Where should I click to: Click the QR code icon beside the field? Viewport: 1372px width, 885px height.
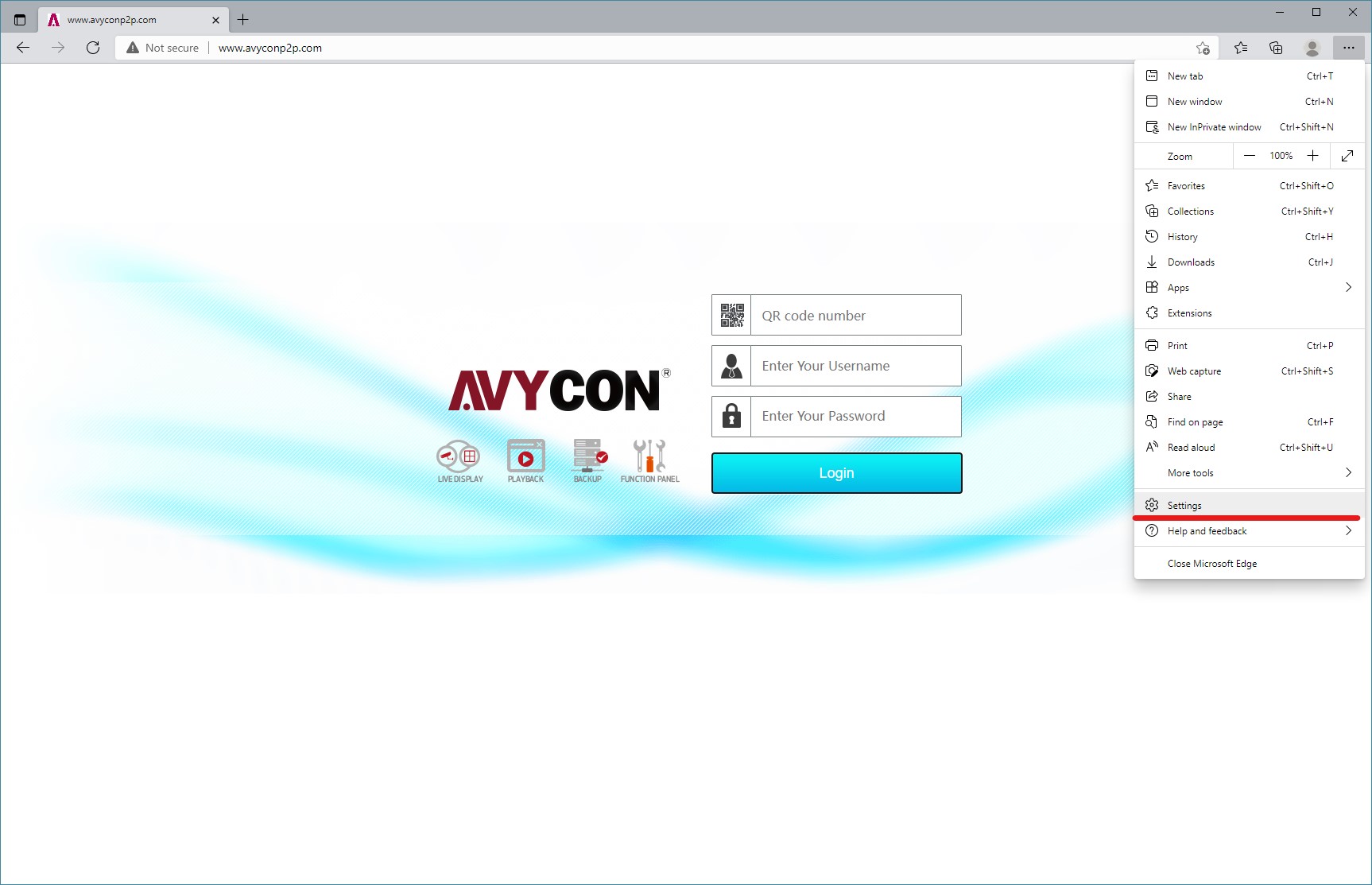[732, 315]
